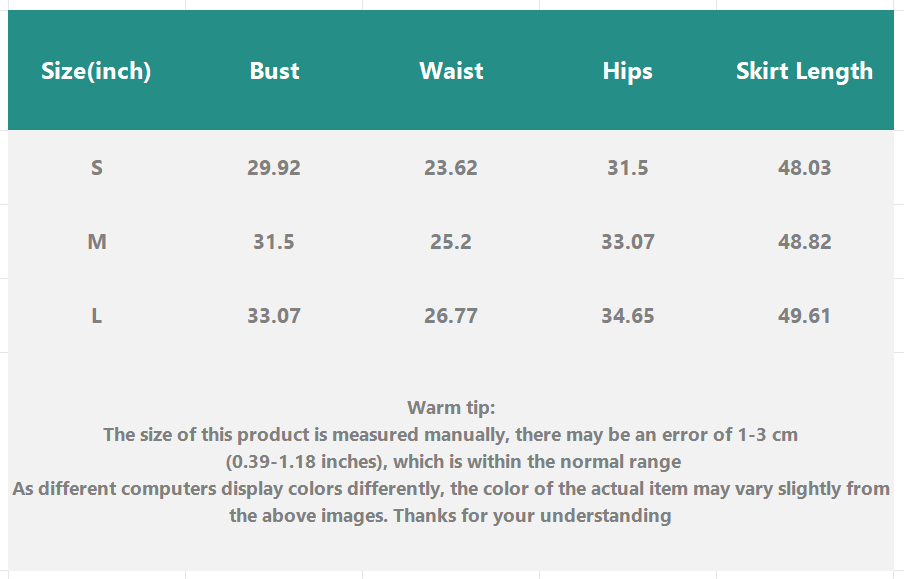Screen dimensions: 904x579
Task: Select the waist value 26.77
Action: coord(451,316)
